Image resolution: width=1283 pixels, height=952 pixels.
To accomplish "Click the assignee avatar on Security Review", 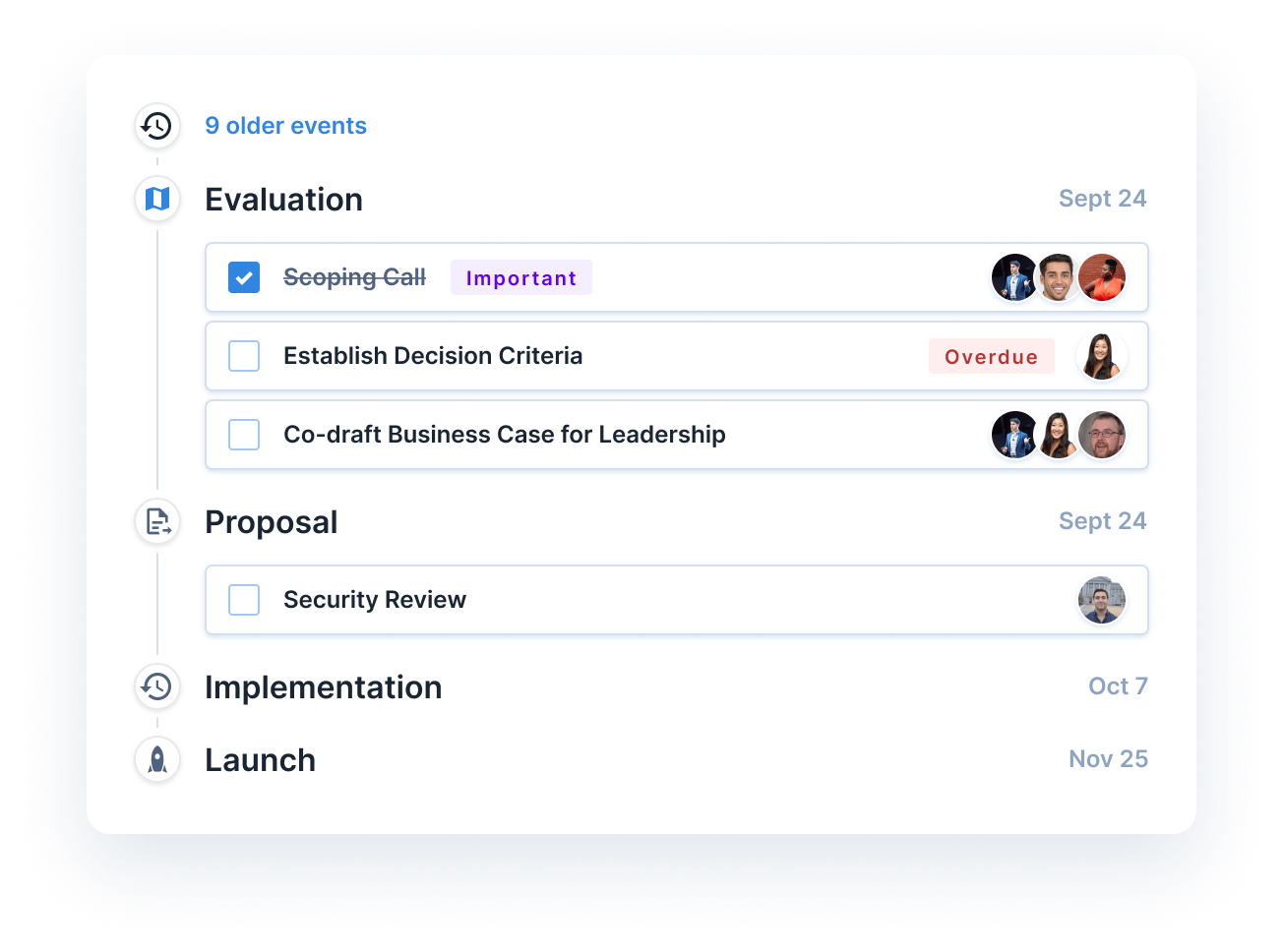I will (x=1101, y=600).
